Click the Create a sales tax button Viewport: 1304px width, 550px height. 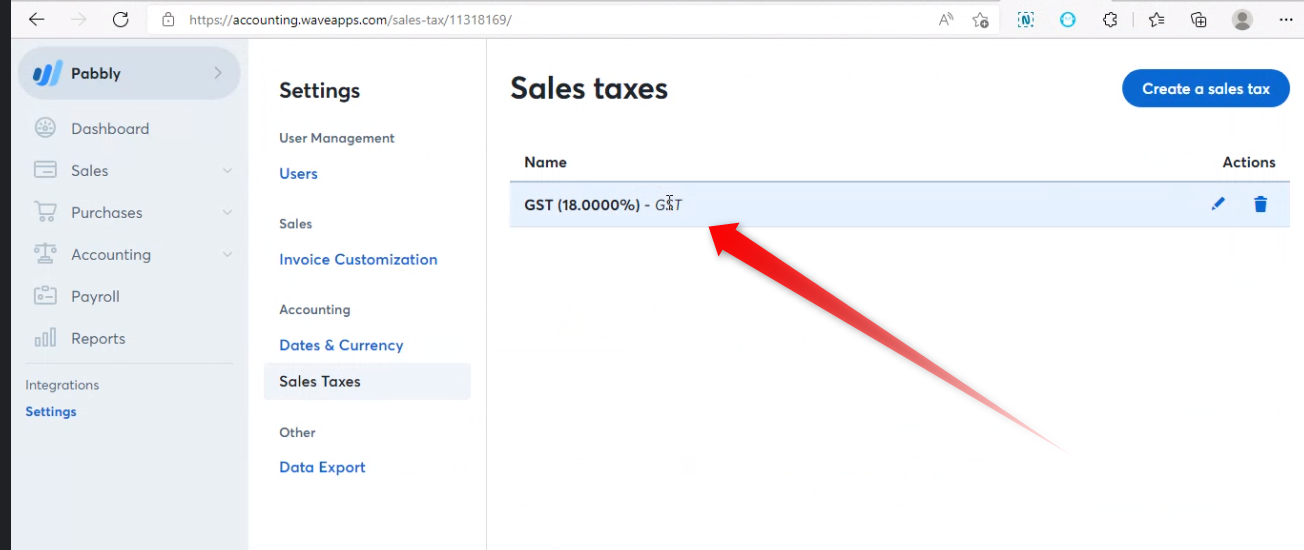click(x=1206, y=89)
